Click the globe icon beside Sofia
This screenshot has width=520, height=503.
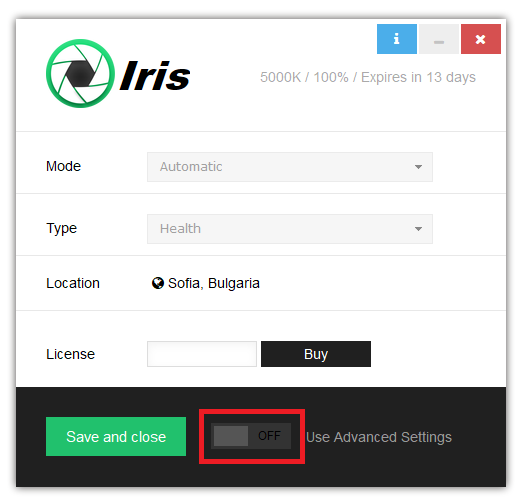[158, 283]
